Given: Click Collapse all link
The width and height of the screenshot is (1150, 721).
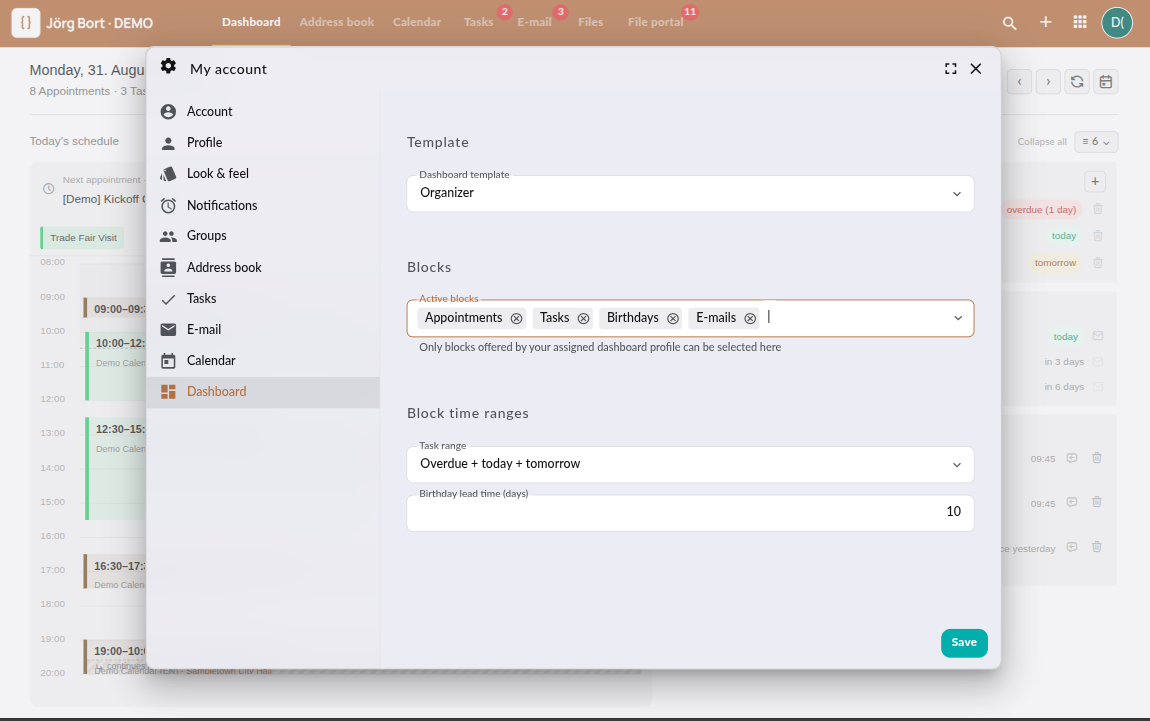Looking at the screenshot, I should [x=1041, y=142].
